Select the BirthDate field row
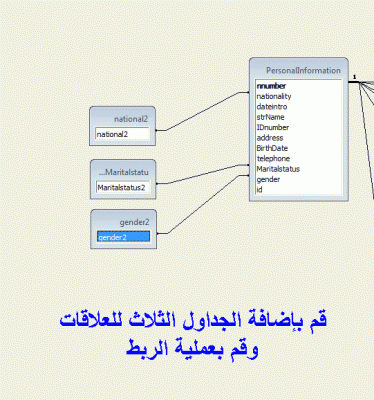Viewport: 374px width, 400px height. pyautogui.click(x=298, y=148)
